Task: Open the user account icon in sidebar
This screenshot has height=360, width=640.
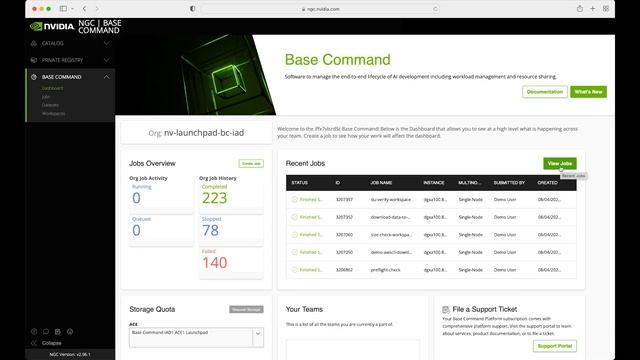Action: point(70,331)
